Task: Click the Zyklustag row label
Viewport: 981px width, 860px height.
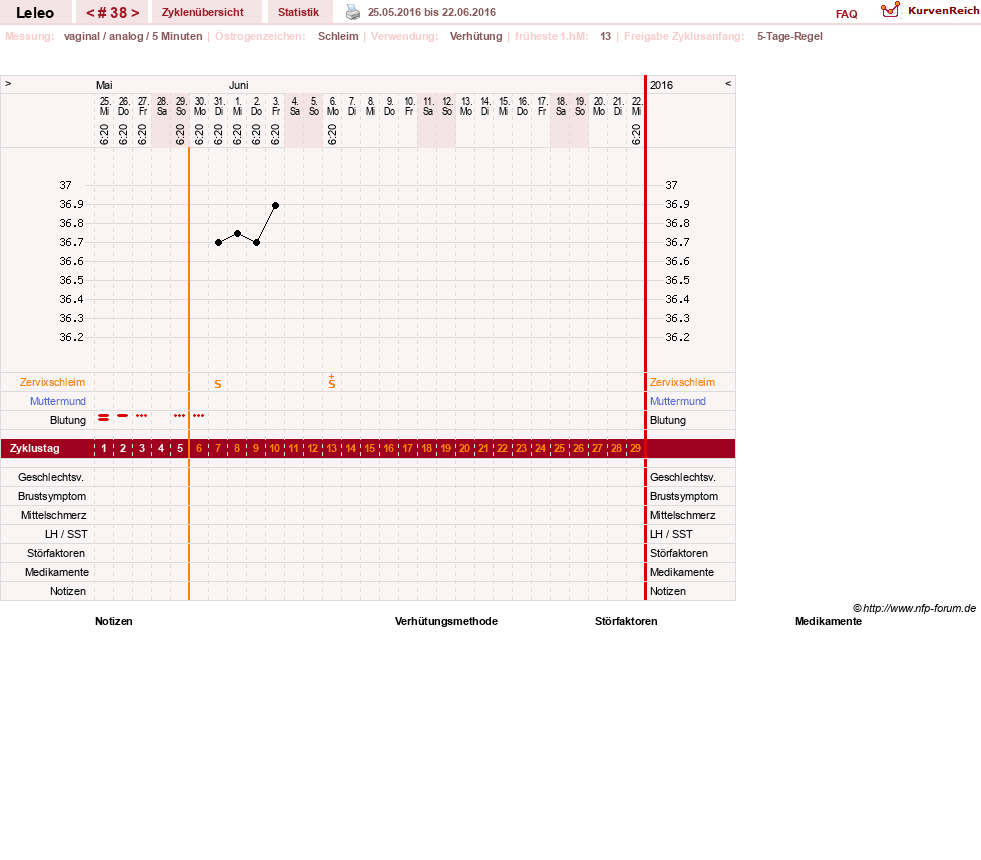Action: click(34, 448)
